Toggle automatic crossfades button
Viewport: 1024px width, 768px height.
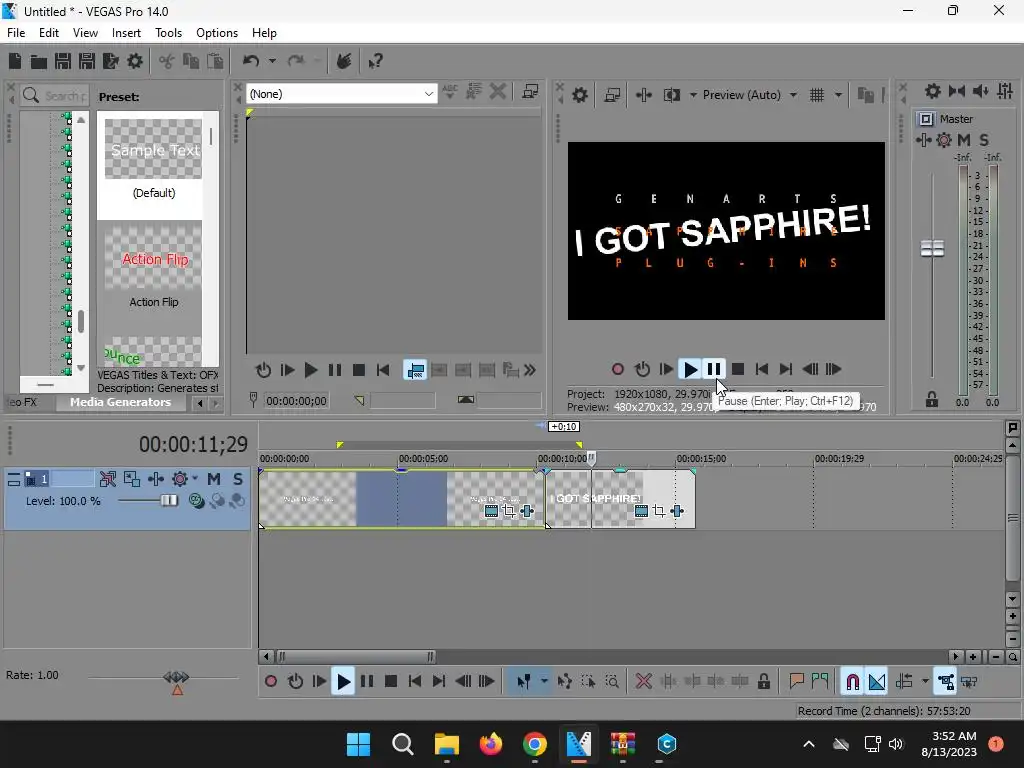(x=877, y=682)
